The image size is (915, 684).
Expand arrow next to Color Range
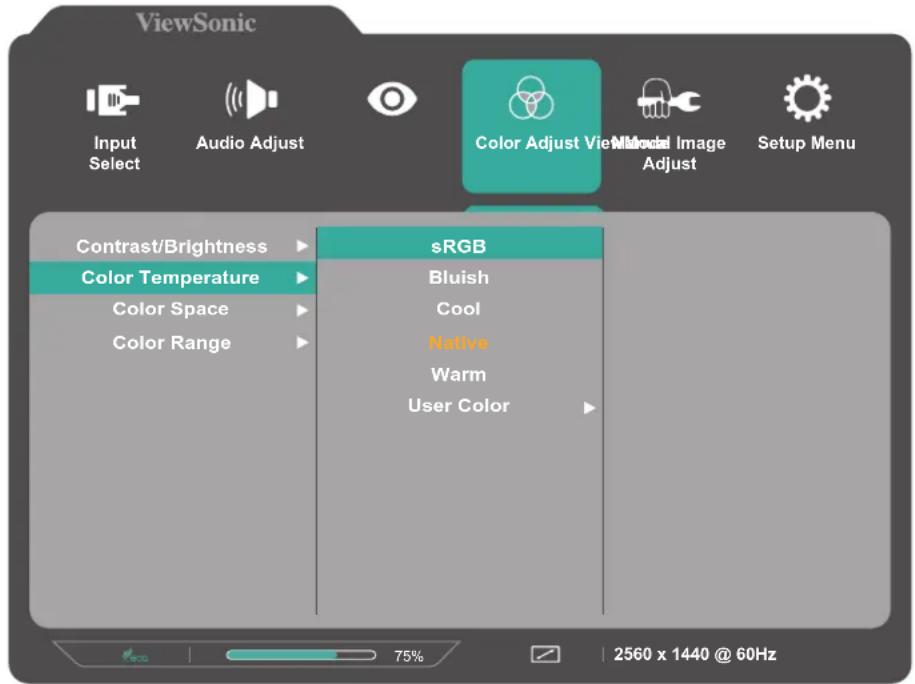click(x=302, y=343)
